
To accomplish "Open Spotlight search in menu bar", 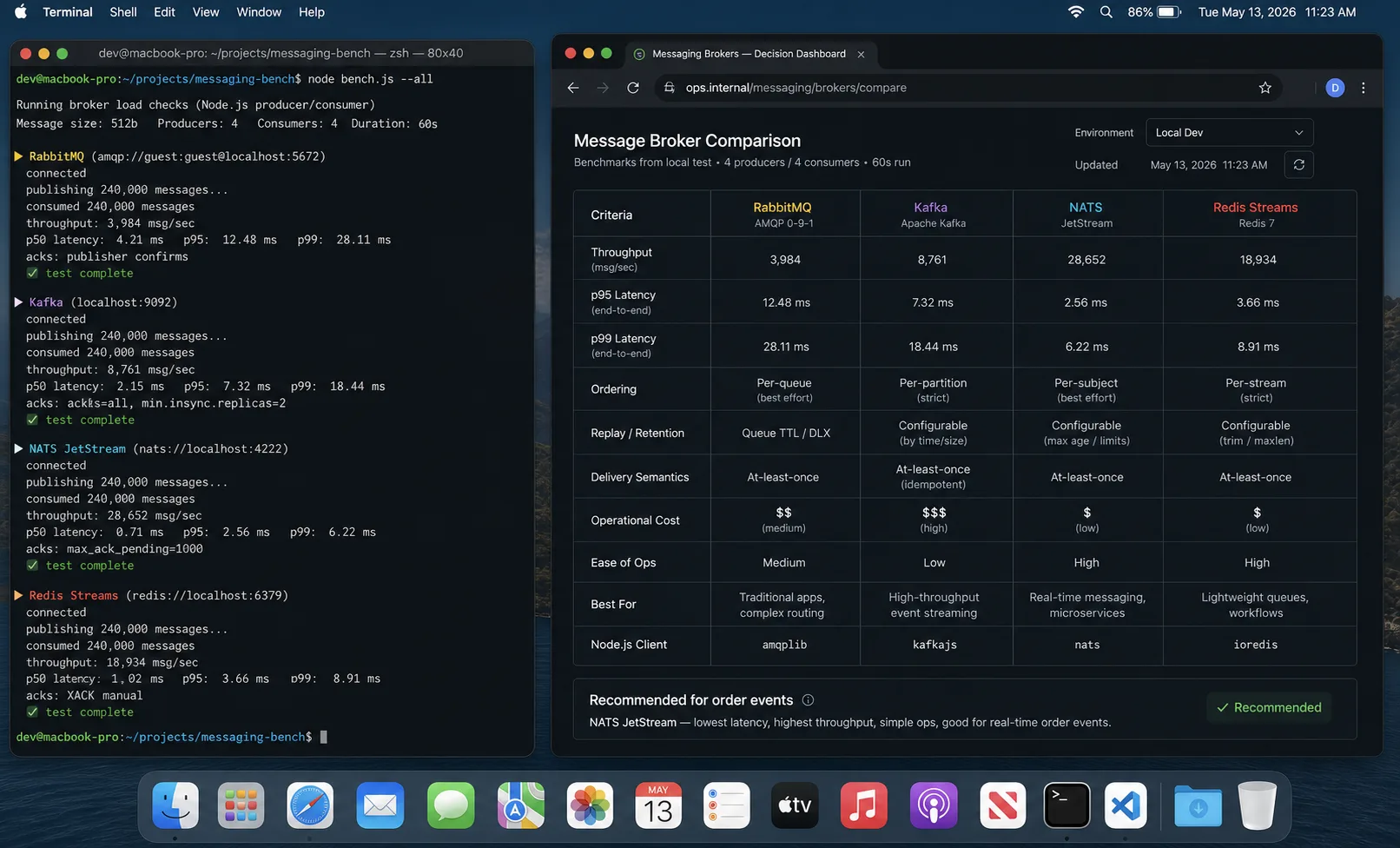I will [1106, 12].
